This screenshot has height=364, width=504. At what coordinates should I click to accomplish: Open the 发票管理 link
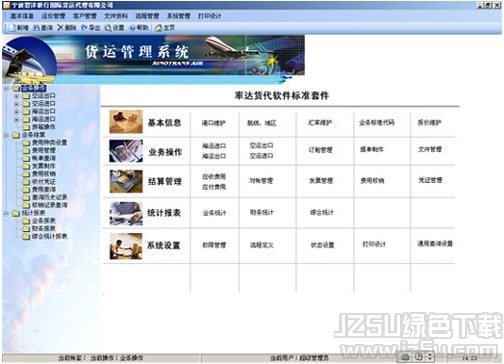(321, 181)
